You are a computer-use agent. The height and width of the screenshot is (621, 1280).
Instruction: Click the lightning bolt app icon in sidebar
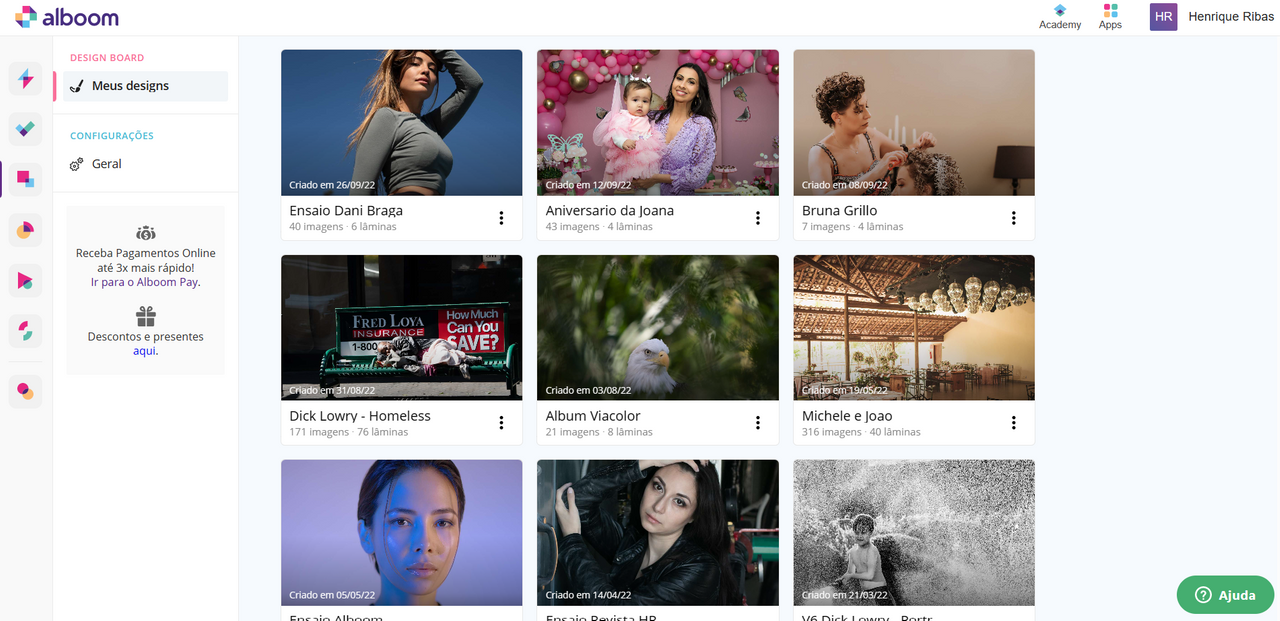click(x=26, y=79)
